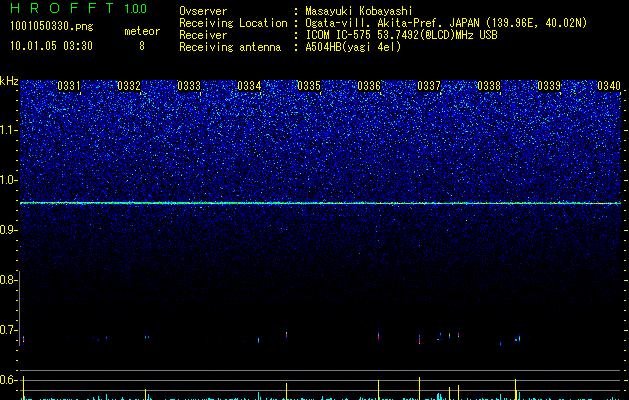The width and height of the screenshot is (629, 400).
Task: Click the 0.7 kHz axis label
Action: point(8,330)
